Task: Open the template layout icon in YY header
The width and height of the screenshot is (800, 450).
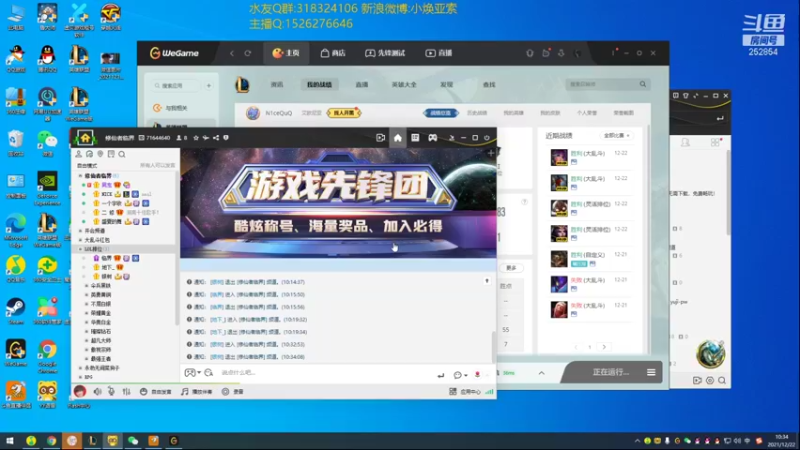Action: click(415, 138)
